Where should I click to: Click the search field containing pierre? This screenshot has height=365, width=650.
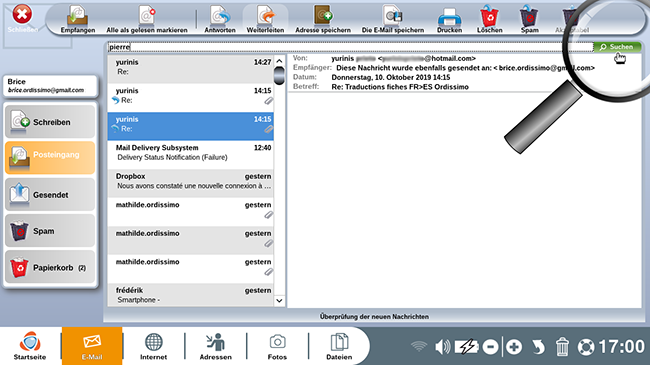tap(350, 47)
